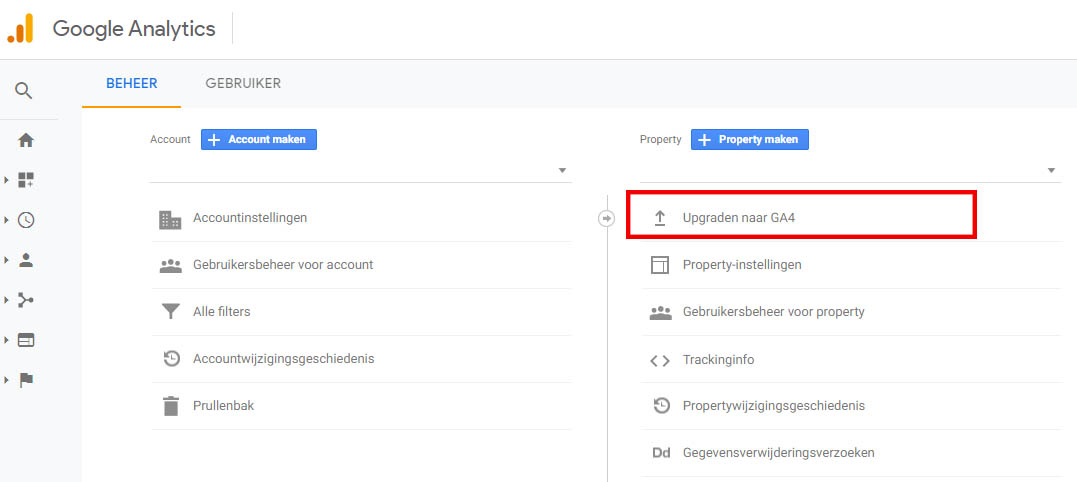Click the circular arrow between Account and Property columns
Viewport: 1077px width, 482px height.
pyautogui.click(x=606, y=218)
